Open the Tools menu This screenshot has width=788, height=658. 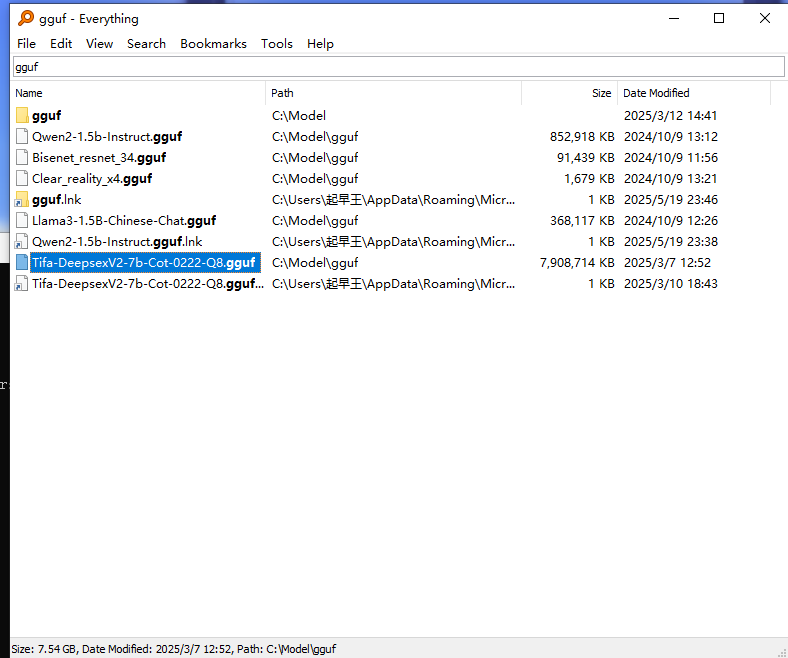[276, 44]
